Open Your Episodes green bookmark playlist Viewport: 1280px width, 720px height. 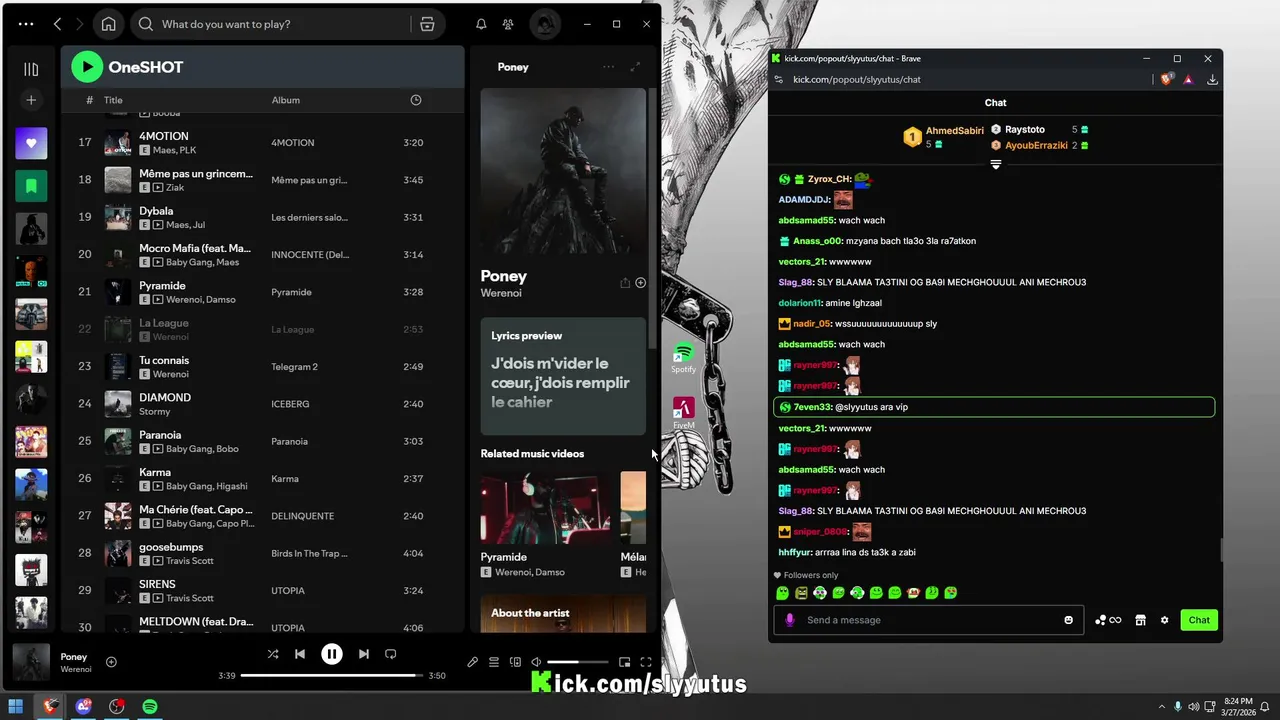click(x=31, y=186)
